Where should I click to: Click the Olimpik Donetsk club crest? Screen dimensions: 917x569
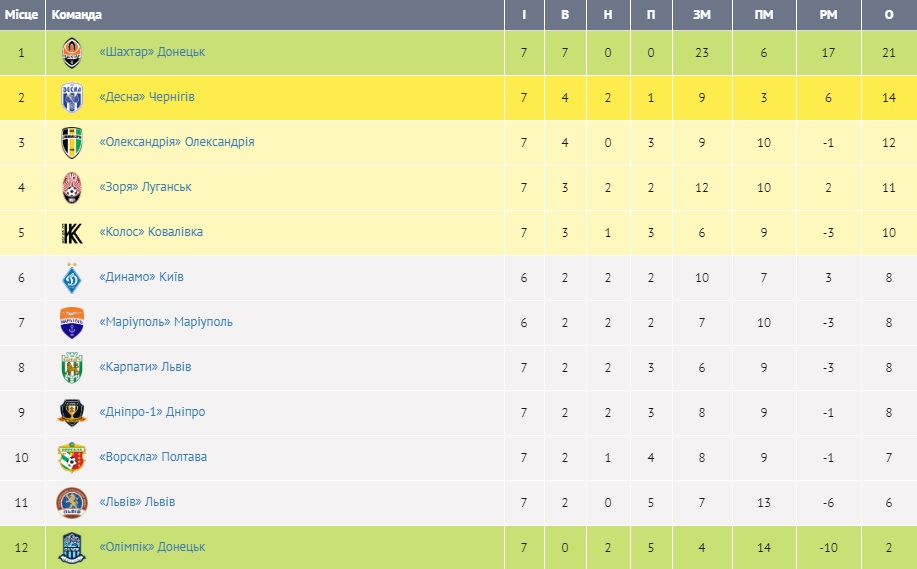point(72,547)
